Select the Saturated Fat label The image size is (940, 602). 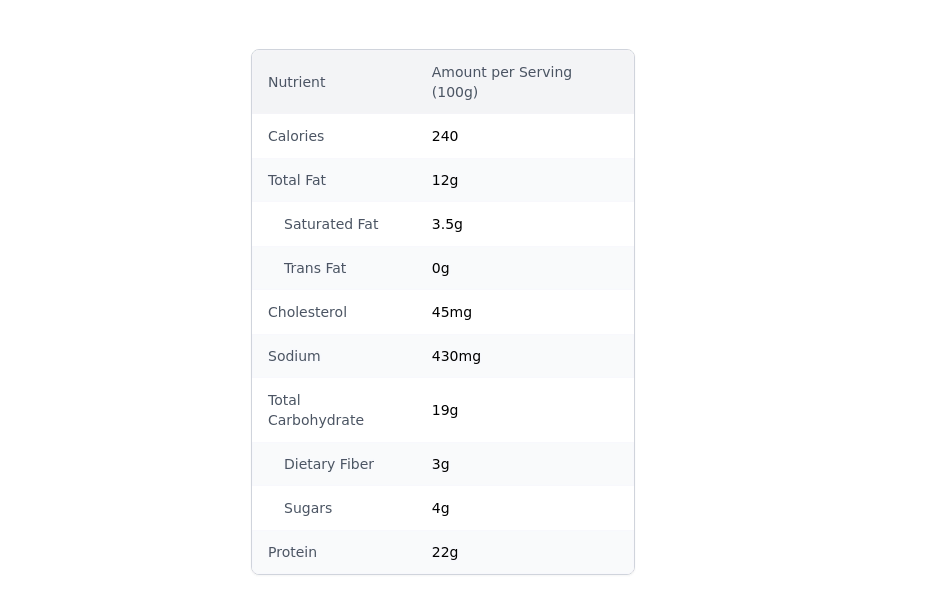331,224
